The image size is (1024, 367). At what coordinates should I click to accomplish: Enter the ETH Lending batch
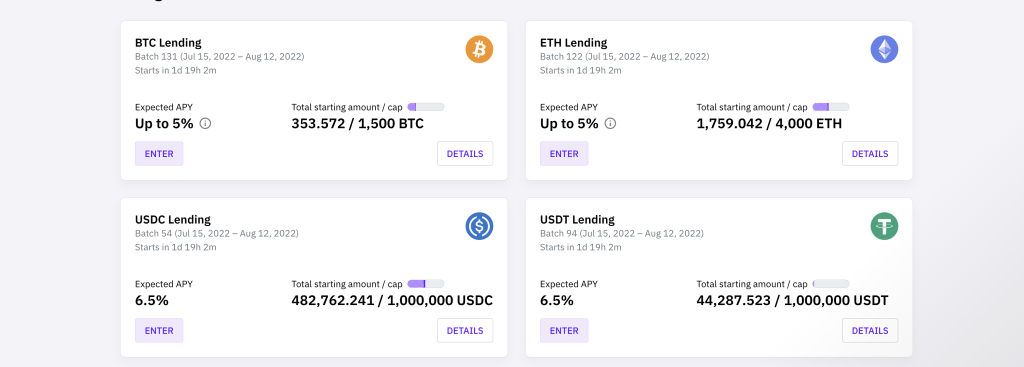(564, 153)
